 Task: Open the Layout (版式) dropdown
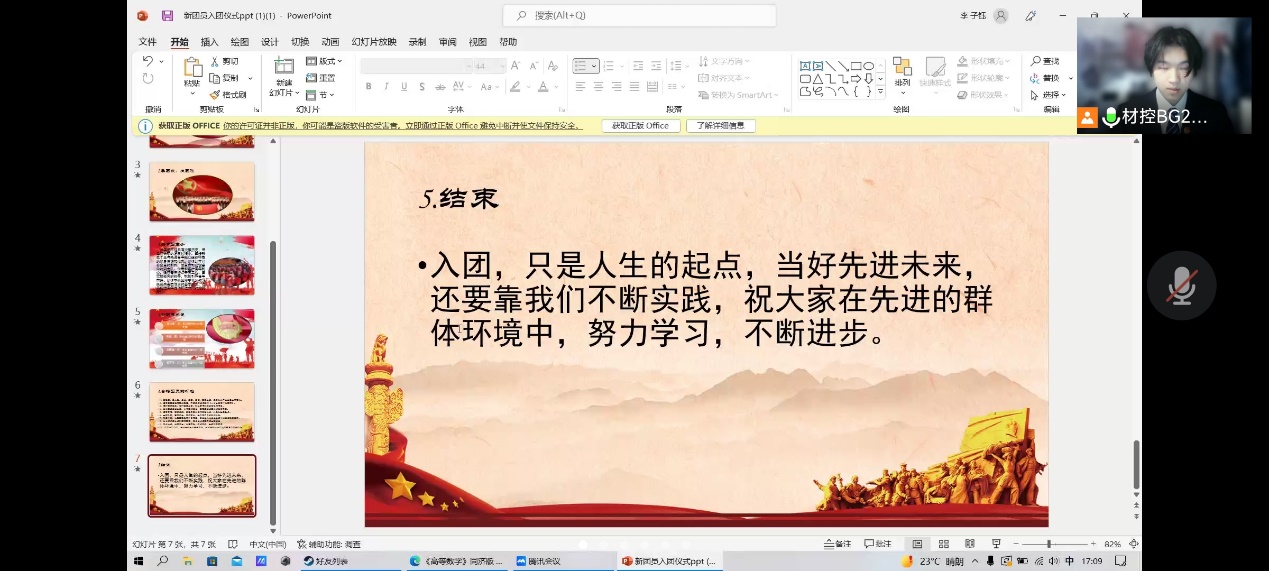pyautogui.click(x=325, y=62)
